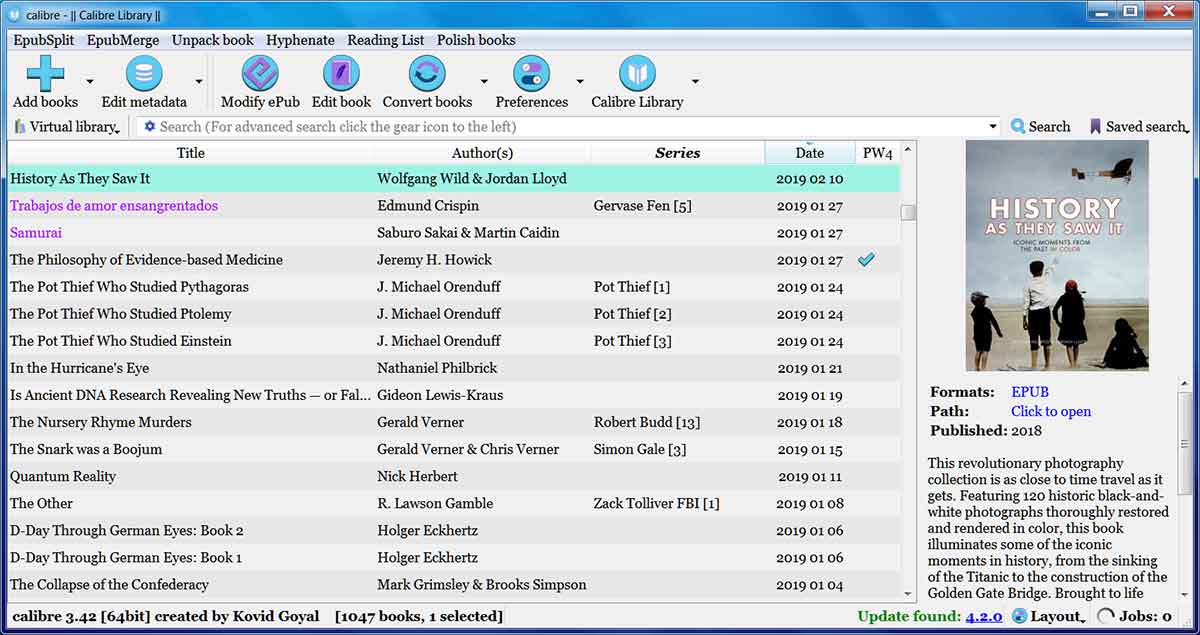This screenshot has height=635, width=1200.
Task: Expand the Preferences dropdown arrow
Action: (x=580, y=81)
